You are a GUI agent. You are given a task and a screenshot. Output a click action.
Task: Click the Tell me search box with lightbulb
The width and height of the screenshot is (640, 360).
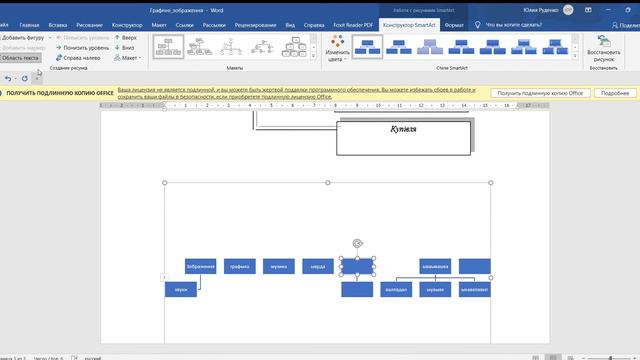pyautogui.click(x=509, y=25)
